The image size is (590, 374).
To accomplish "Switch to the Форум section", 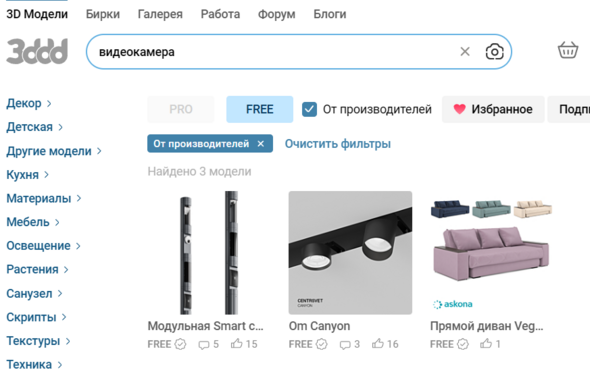I will pos(277,14).
